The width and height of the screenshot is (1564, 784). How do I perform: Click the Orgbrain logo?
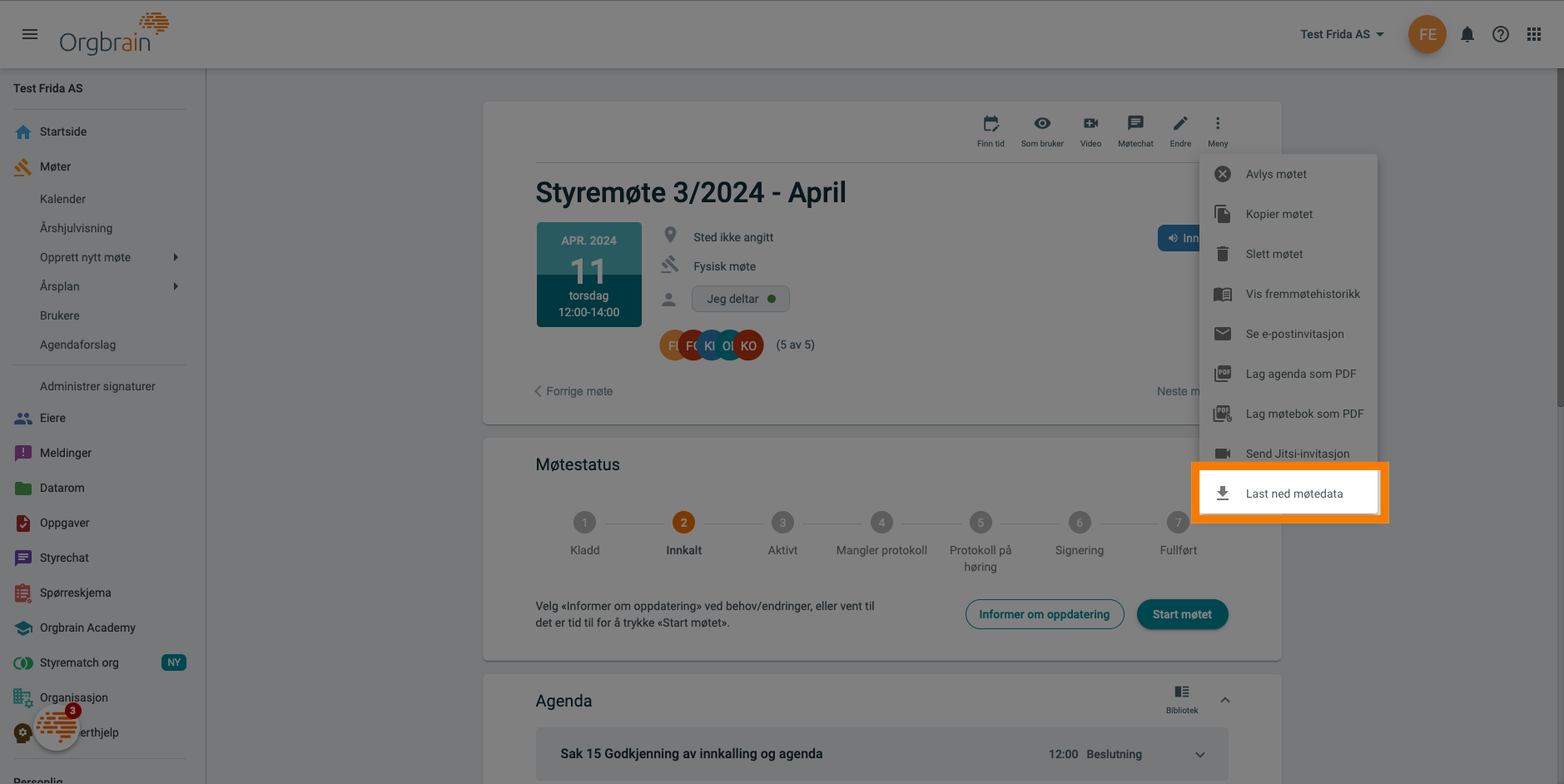tap(114, 34)
